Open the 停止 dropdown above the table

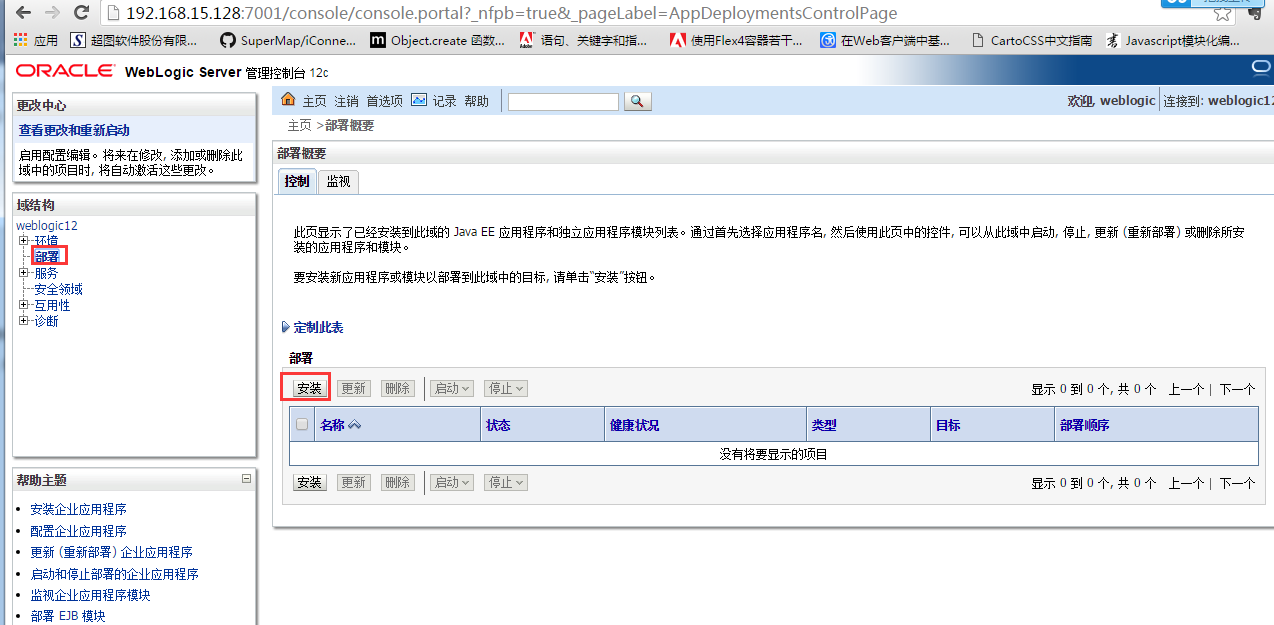pos(505,388)
